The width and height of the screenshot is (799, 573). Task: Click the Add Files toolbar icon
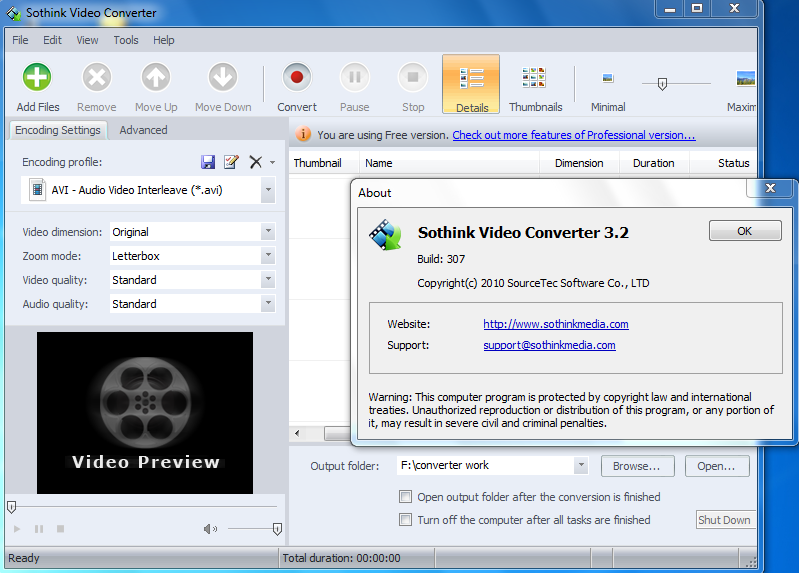pyautogui.click(x=37, y=77)
